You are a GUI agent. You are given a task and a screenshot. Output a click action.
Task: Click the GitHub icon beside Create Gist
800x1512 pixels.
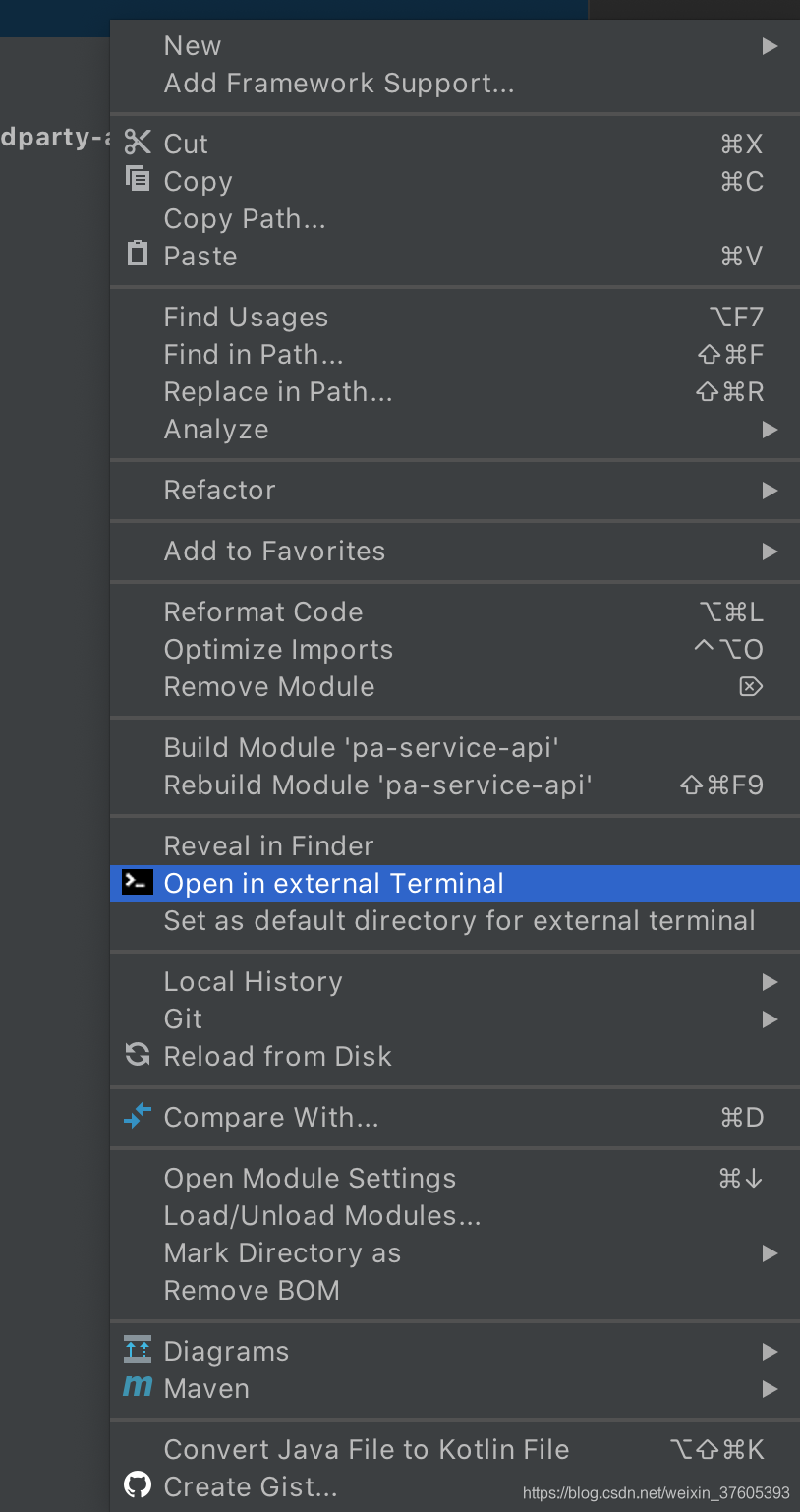138,1484
